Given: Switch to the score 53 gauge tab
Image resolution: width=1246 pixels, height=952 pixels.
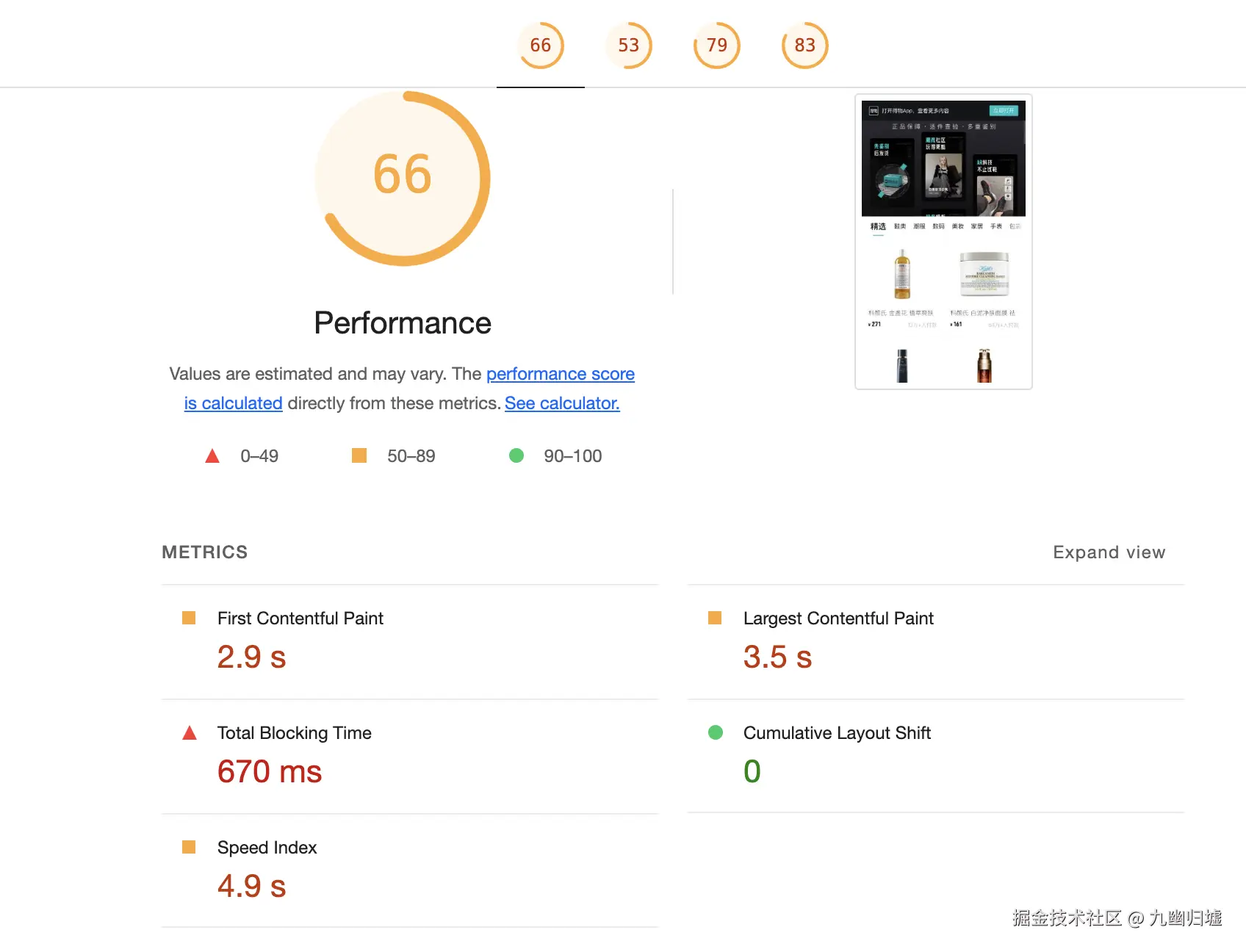Looking at the screenshot, I should (629, 46).
